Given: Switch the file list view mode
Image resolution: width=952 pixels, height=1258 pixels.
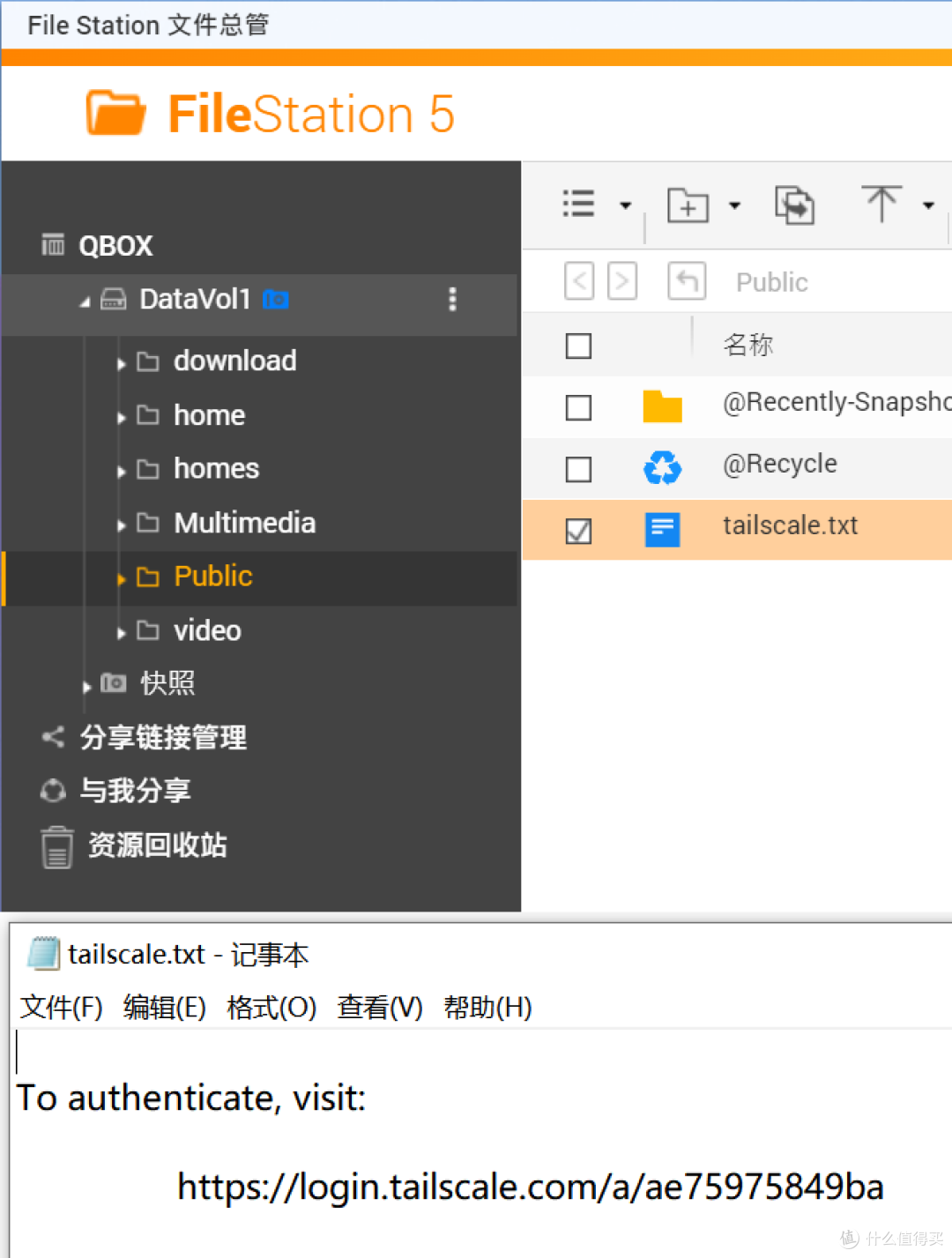Looking at the screenshot, I should click(578, 203).
